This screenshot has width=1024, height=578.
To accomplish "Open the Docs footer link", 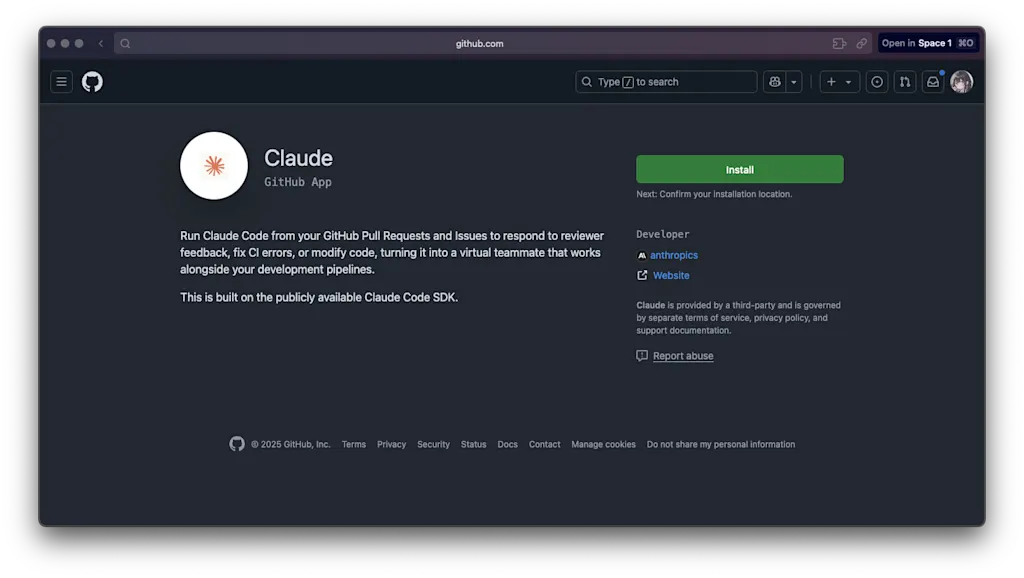I will coord(507,444).
